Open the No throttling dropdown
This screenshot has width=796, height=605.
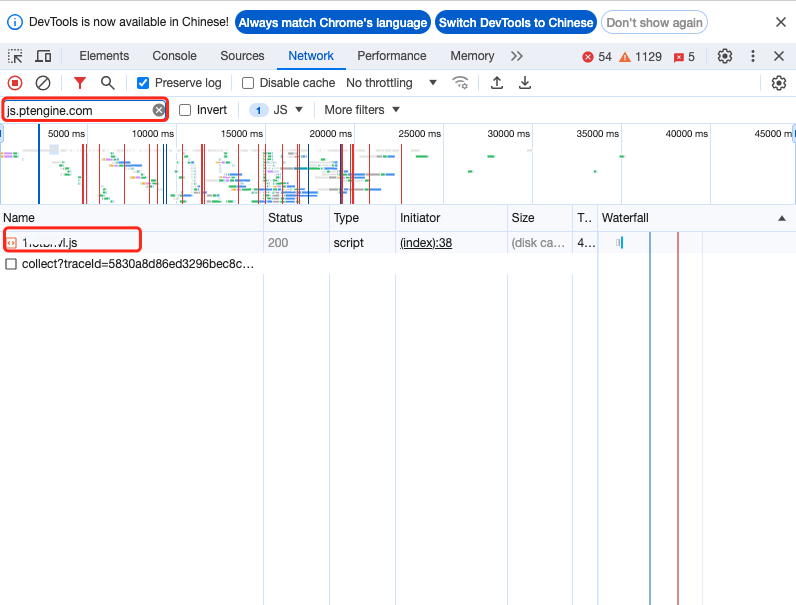[x=391, y=83]
